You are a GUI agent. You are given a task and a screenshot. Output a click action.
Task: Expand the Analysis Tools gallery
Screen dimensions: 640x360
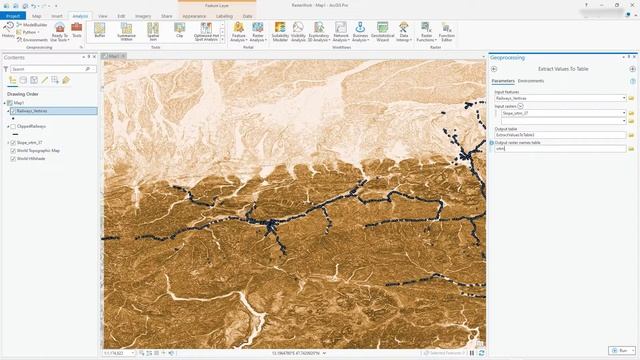click(222, 40)
